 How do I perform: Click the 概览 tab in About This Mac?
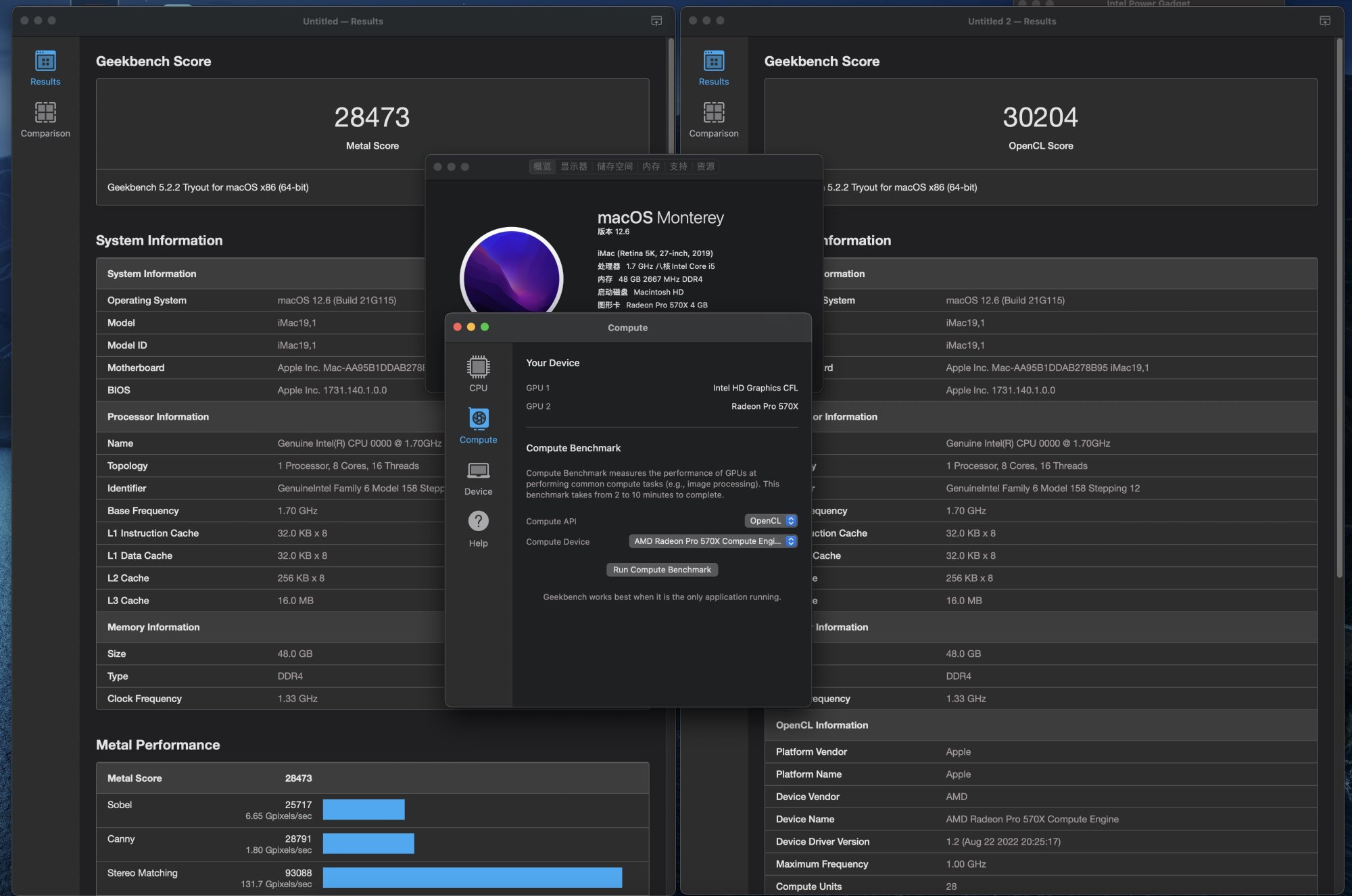coord(542,166)
